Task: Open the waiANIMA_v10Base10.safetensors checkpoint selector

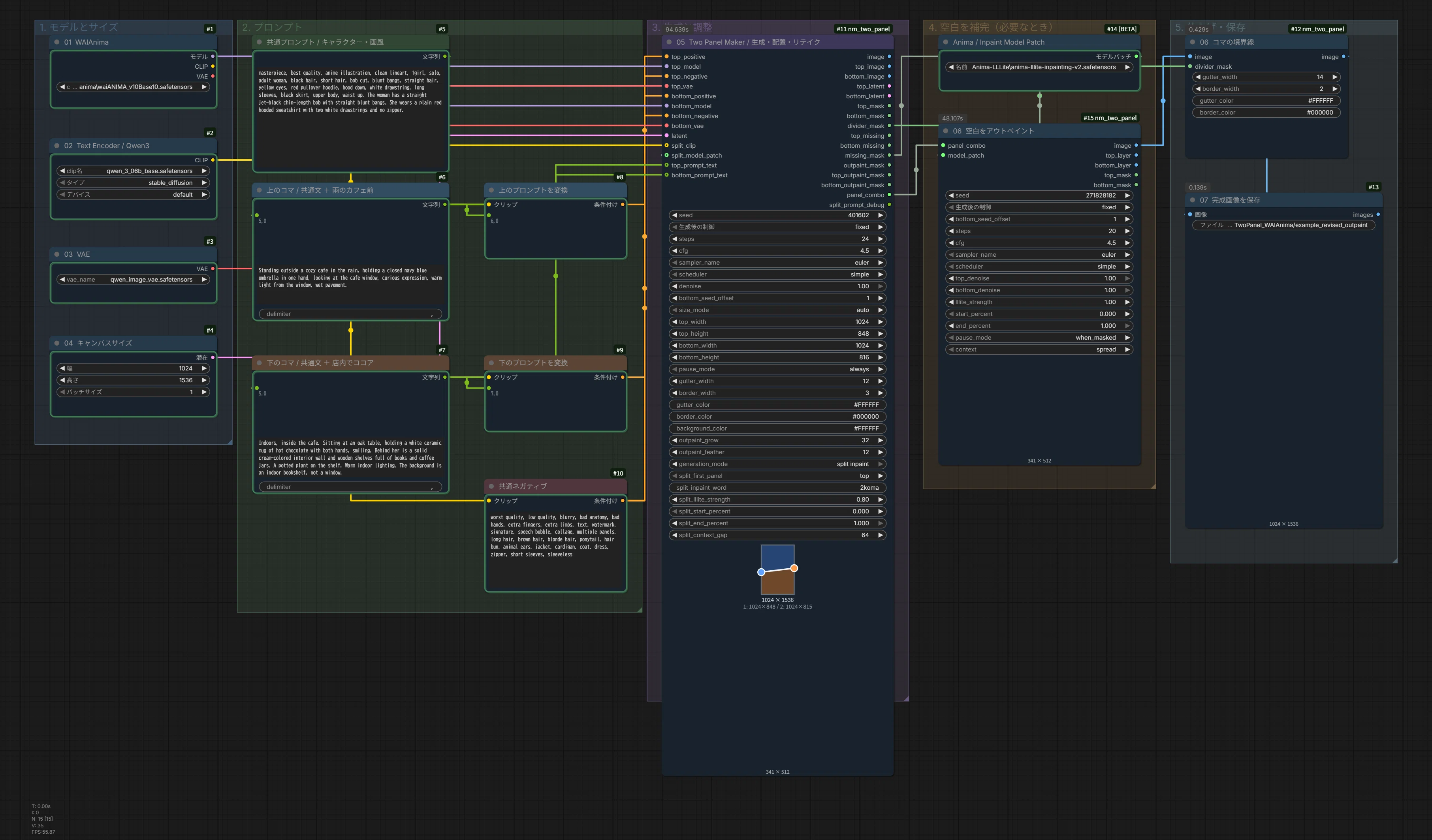Action: (133, 87)
